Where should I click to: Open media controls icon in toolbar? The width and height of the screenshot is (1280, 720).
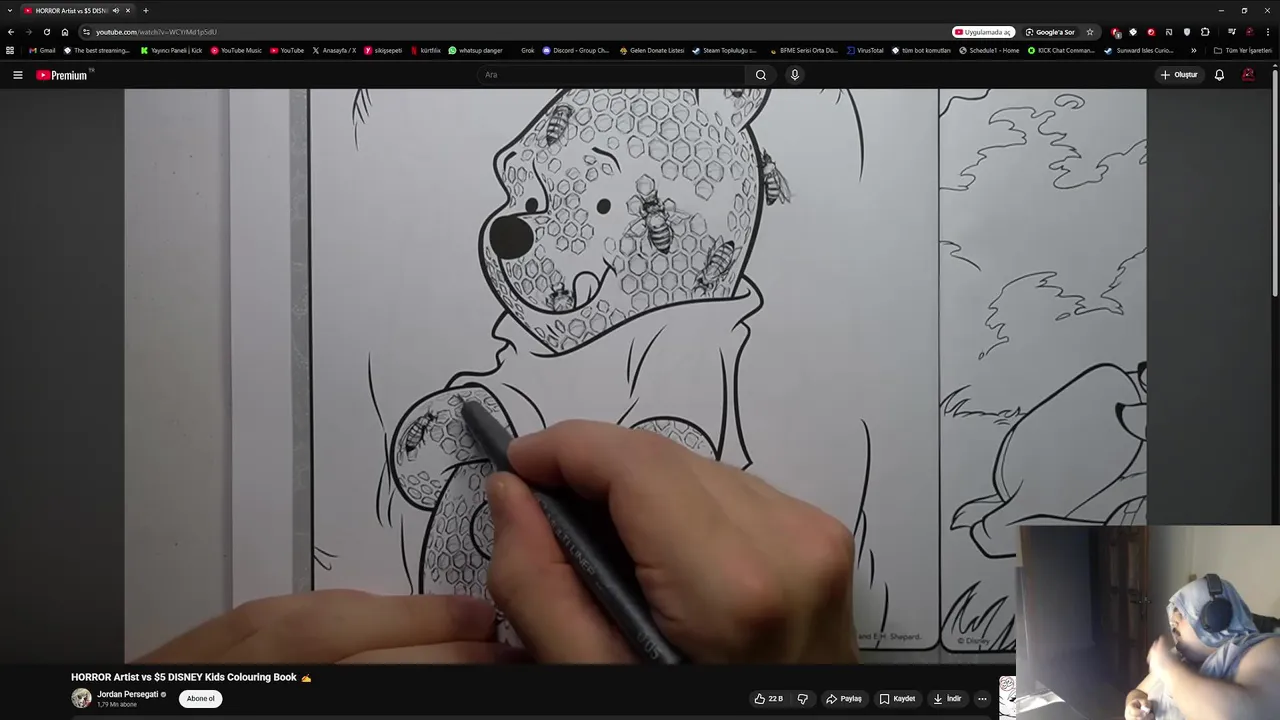[x=1231, y=32]
